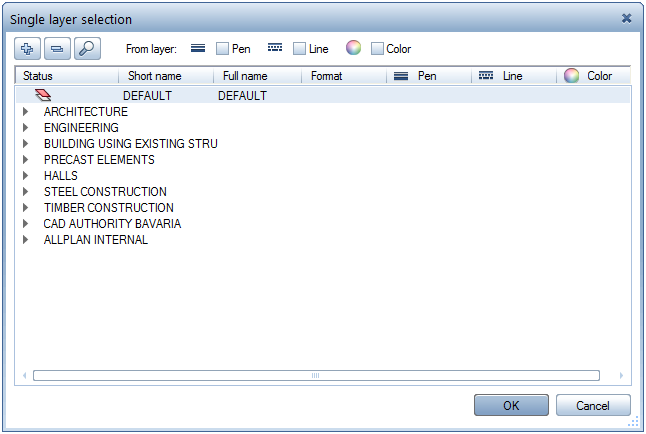Expand the STEEL CONSTRUCTION group arrow
Viewport: 646px width, 434px height.
[x=25, y=192]
